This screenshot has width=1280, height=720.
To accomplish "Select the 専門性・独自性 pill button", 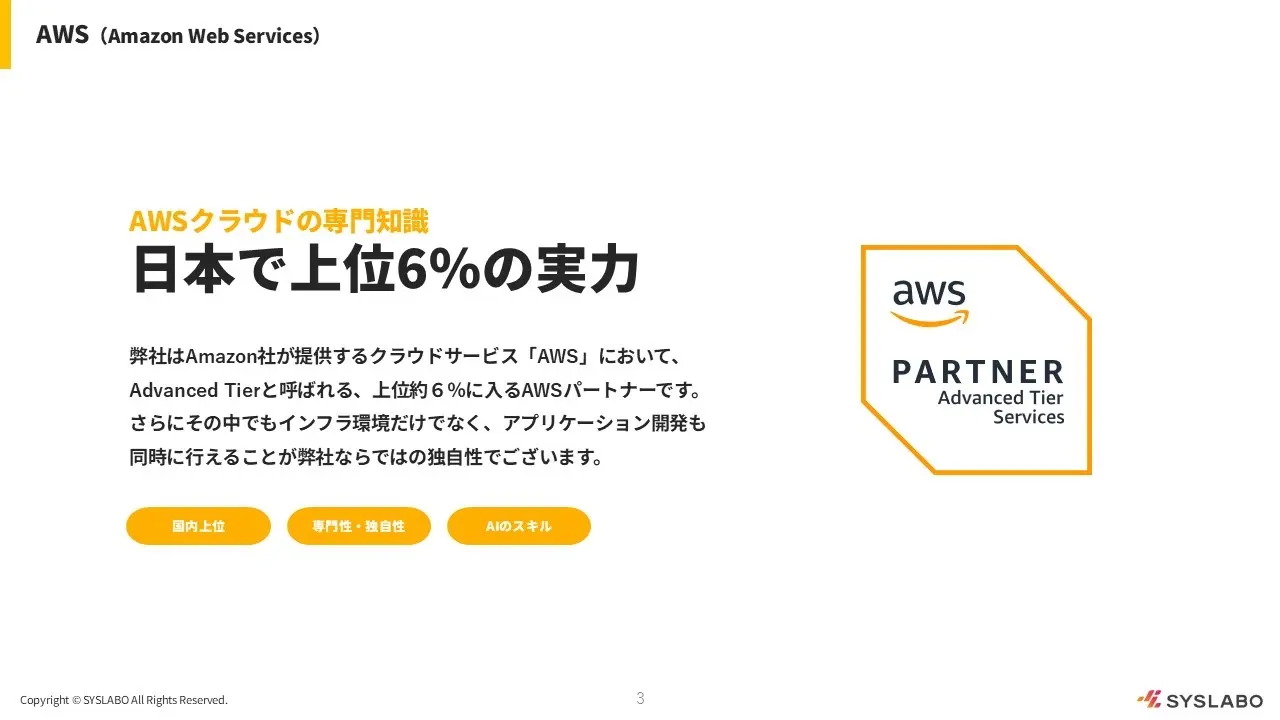I will pos(358,526).
